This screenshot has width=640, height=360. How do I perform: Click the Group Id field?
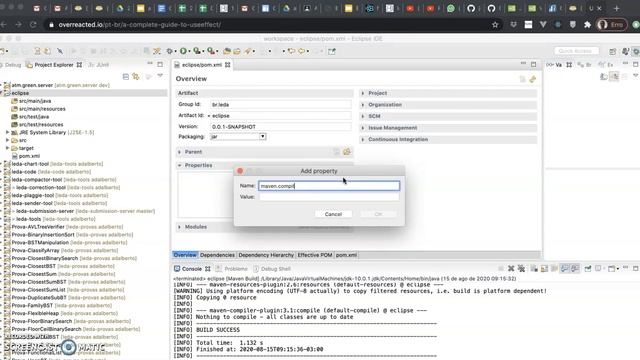tap(281, 105)
